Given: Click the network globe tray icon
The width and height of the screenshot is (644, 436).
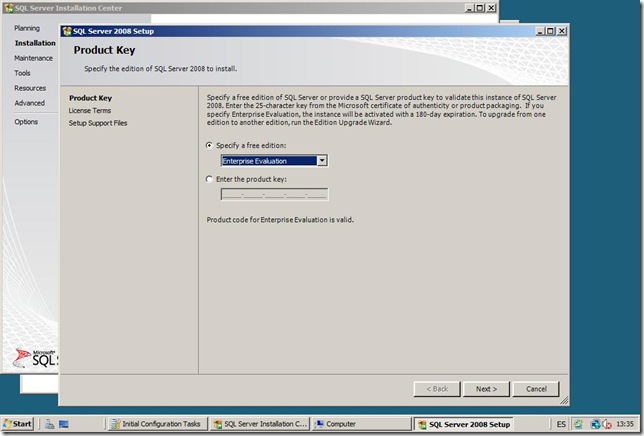Looking at the screenshot, I should [x=595, y=424].
